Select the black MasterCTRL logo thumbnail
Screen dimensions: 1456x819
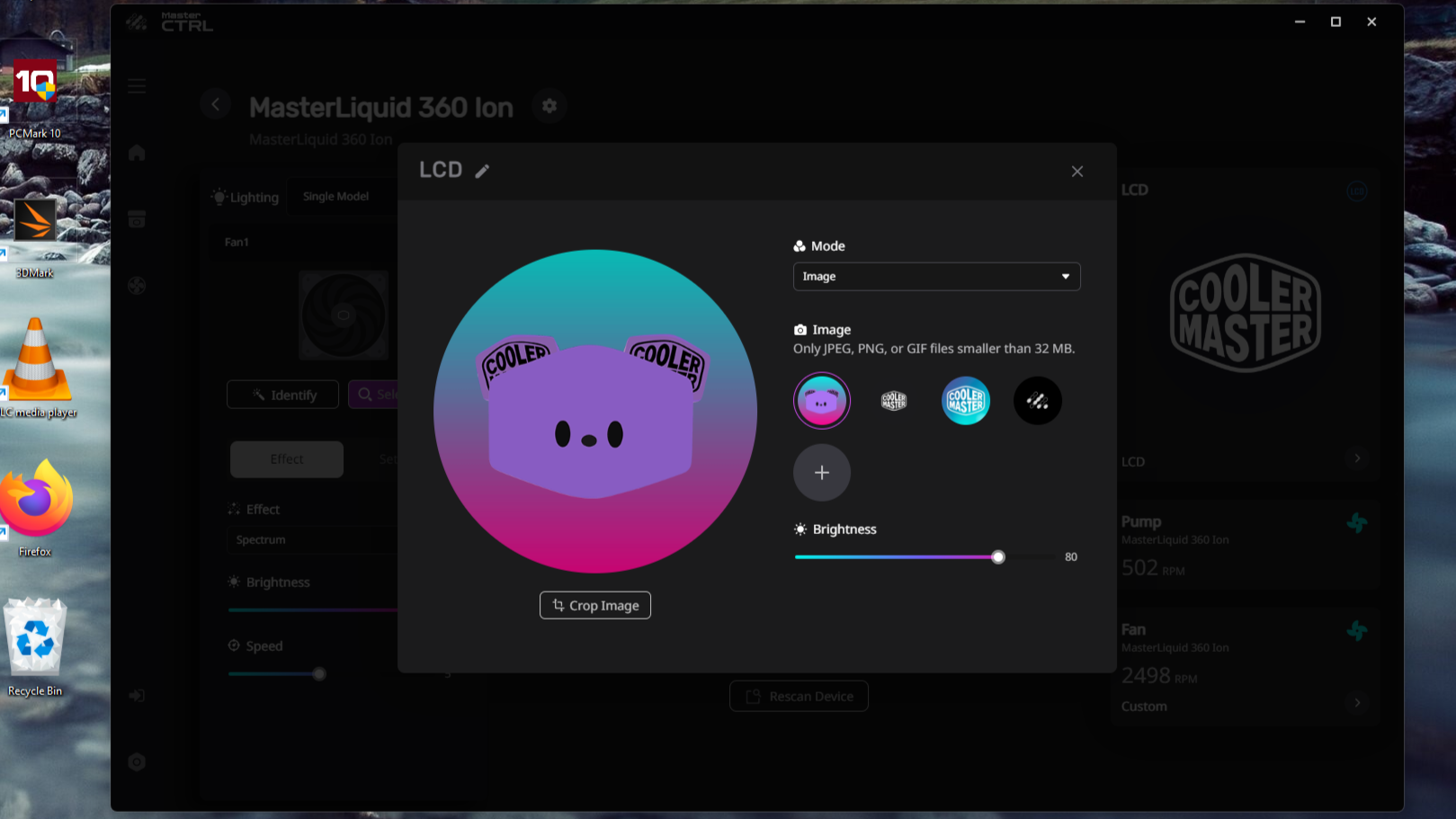point(1038,401)
